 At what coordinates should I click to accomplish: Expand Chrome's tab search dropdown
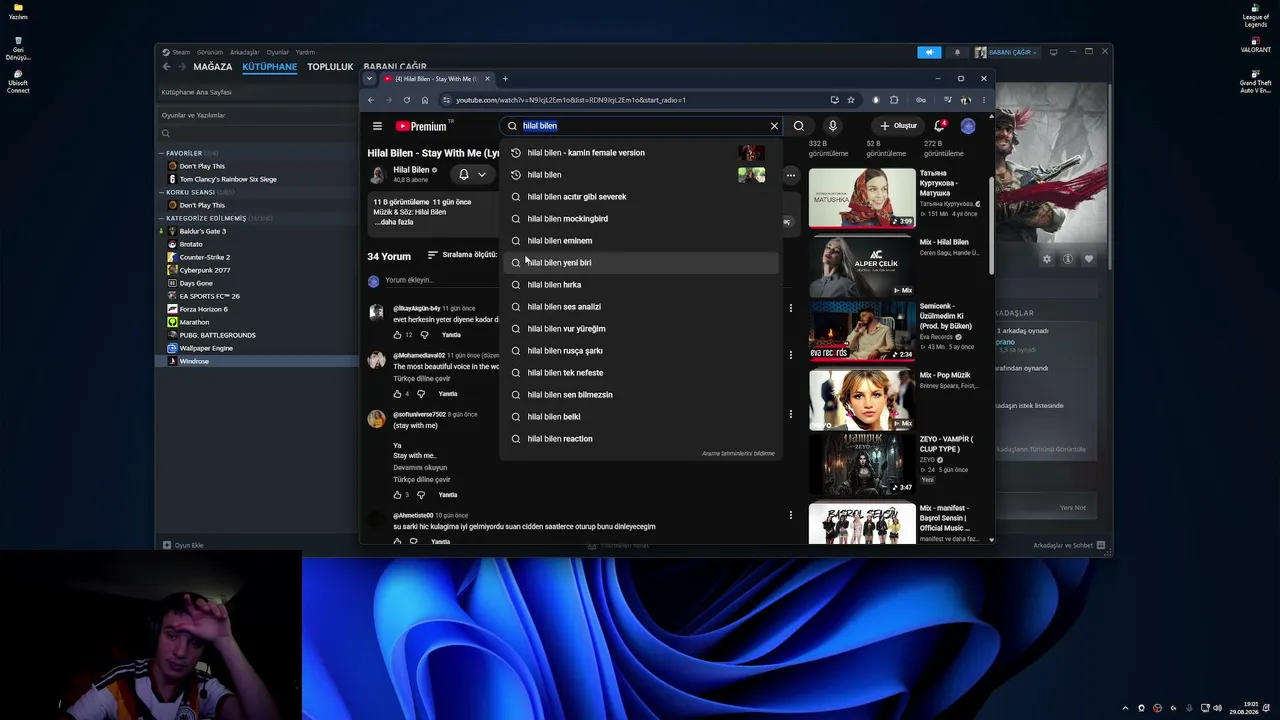coord(369,79)
